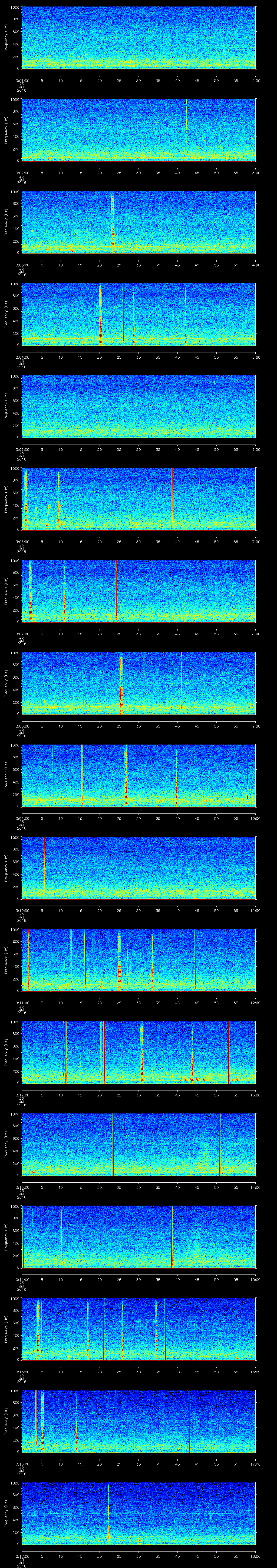Screen dimensions: 277x1568
Task: Select the spectrogram panel starting at 0:02:00
Action: (x=139, y=130)
